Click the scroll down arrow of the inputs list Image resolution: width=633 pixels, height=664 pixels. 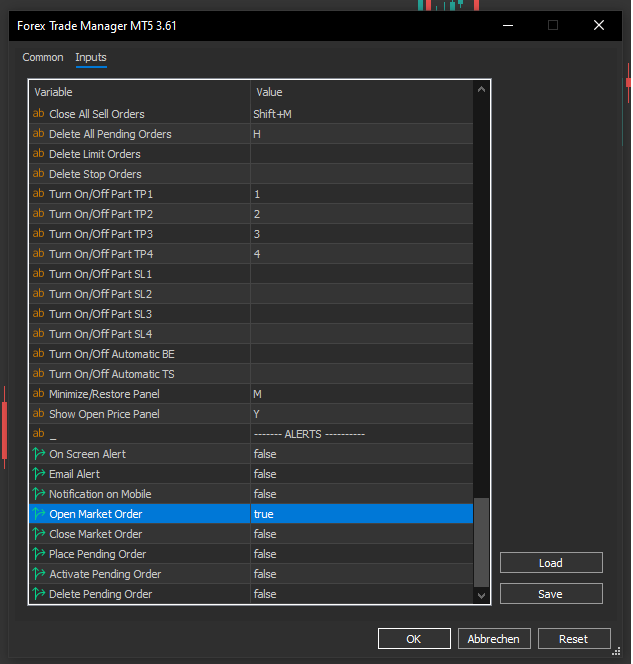pos(481,595)
